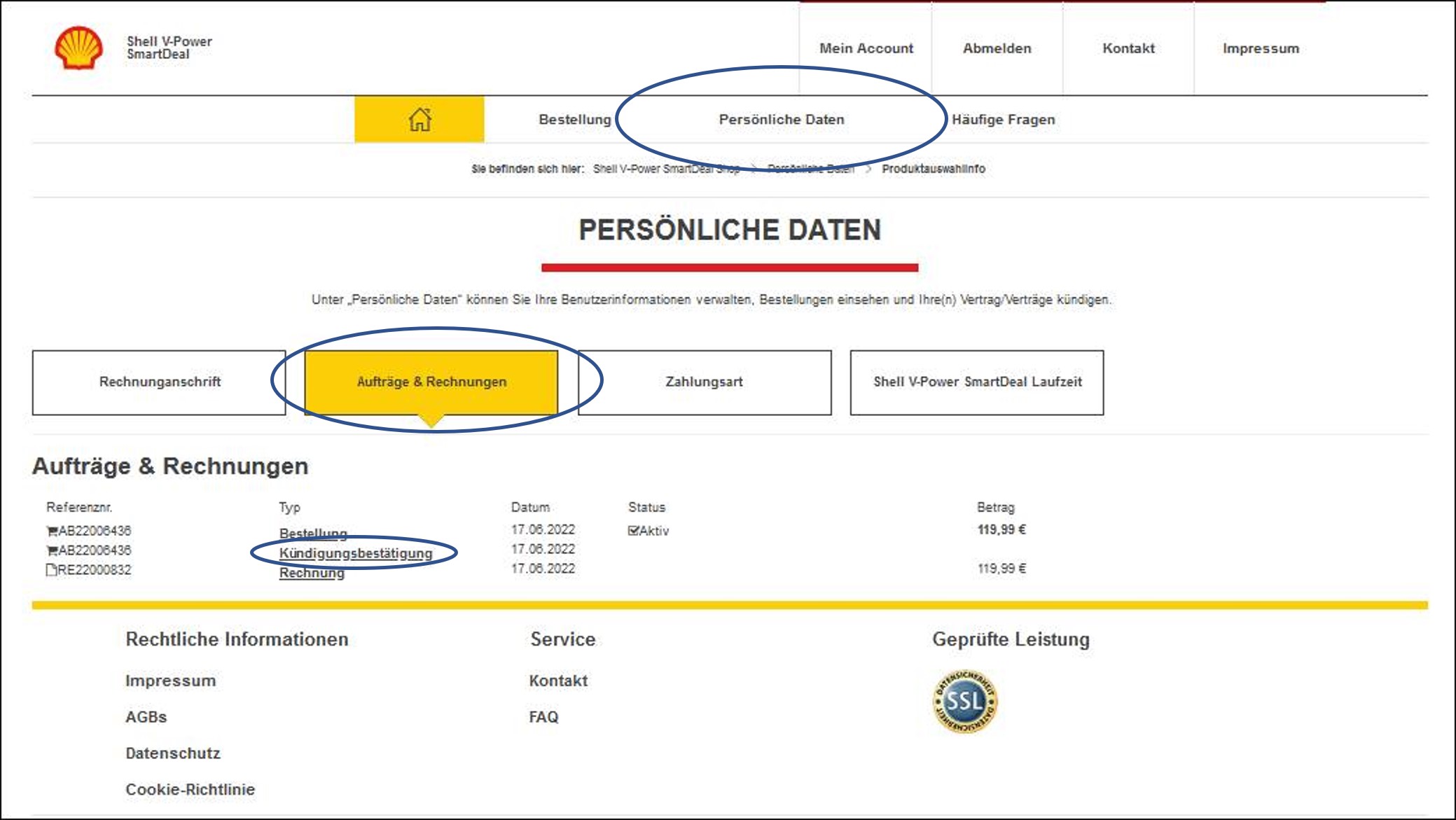
Task: Open Impressum in the top navigation
Action: [1261, 48]
